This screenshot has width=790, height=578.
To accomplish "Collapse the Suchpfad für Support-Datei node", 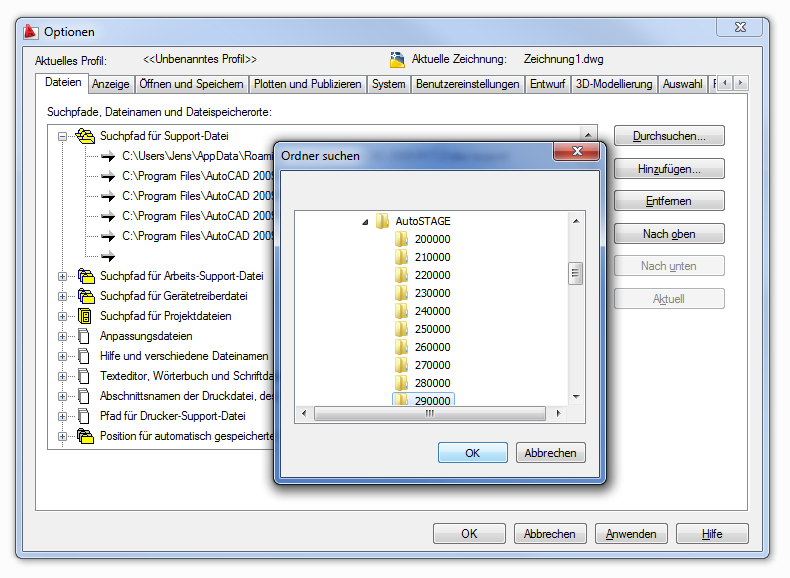I will [x=62, y=136].
